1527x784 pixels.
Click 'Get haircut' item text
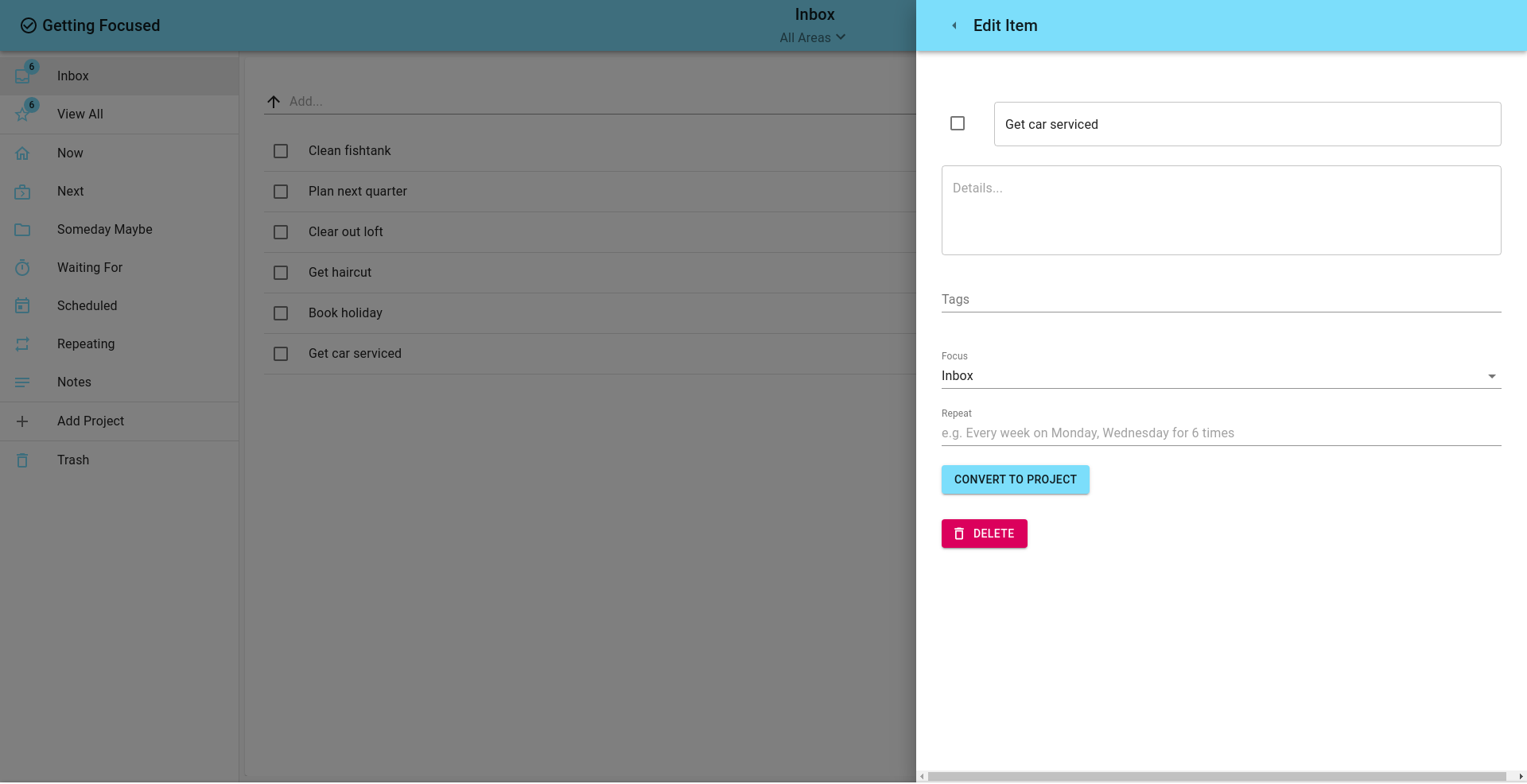click(340, 273)
